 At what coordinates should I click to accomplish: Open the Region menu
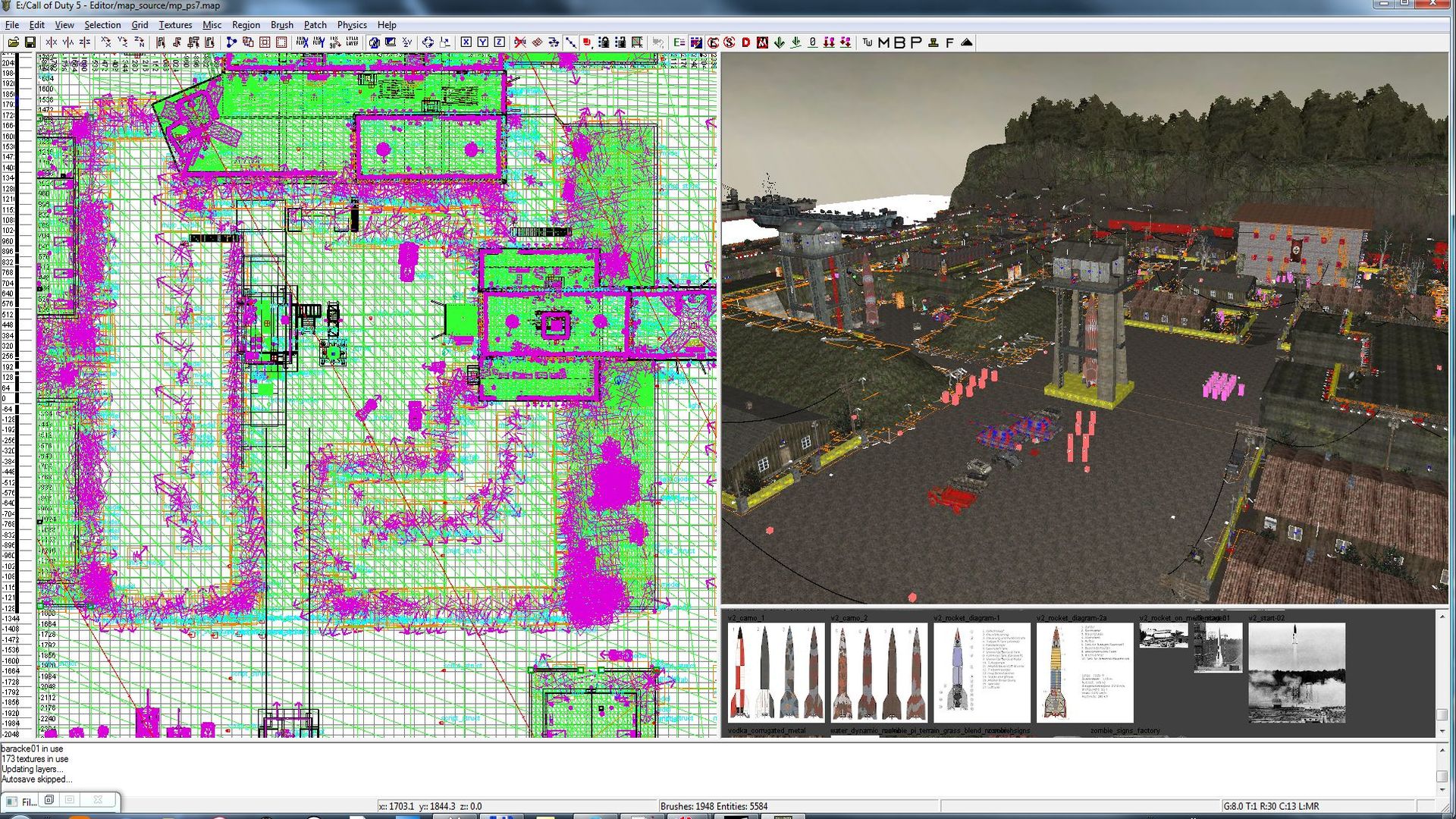[x=246, y=25]
